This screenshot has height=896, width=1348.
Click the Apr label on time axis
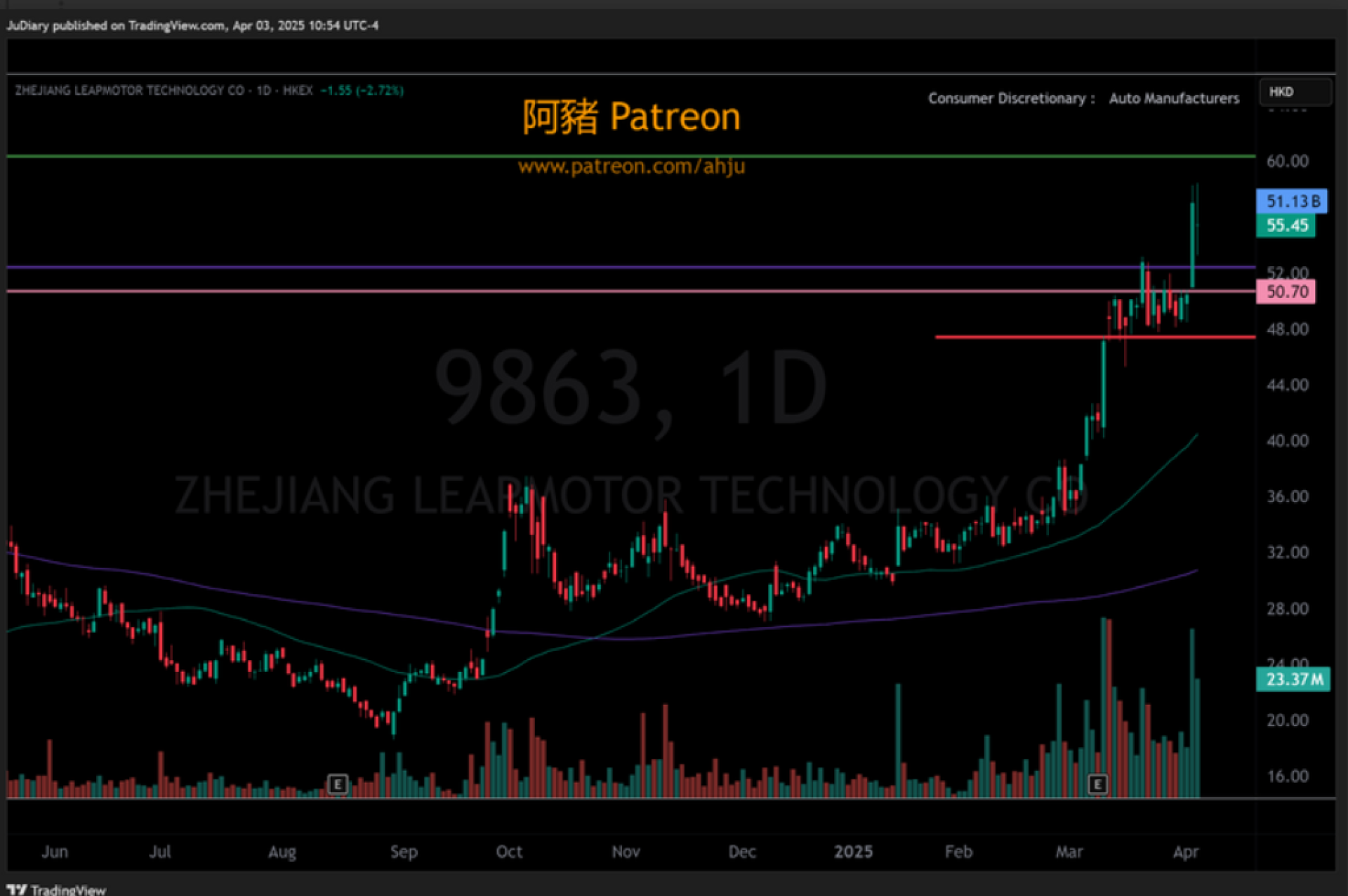pos(1186,852)
